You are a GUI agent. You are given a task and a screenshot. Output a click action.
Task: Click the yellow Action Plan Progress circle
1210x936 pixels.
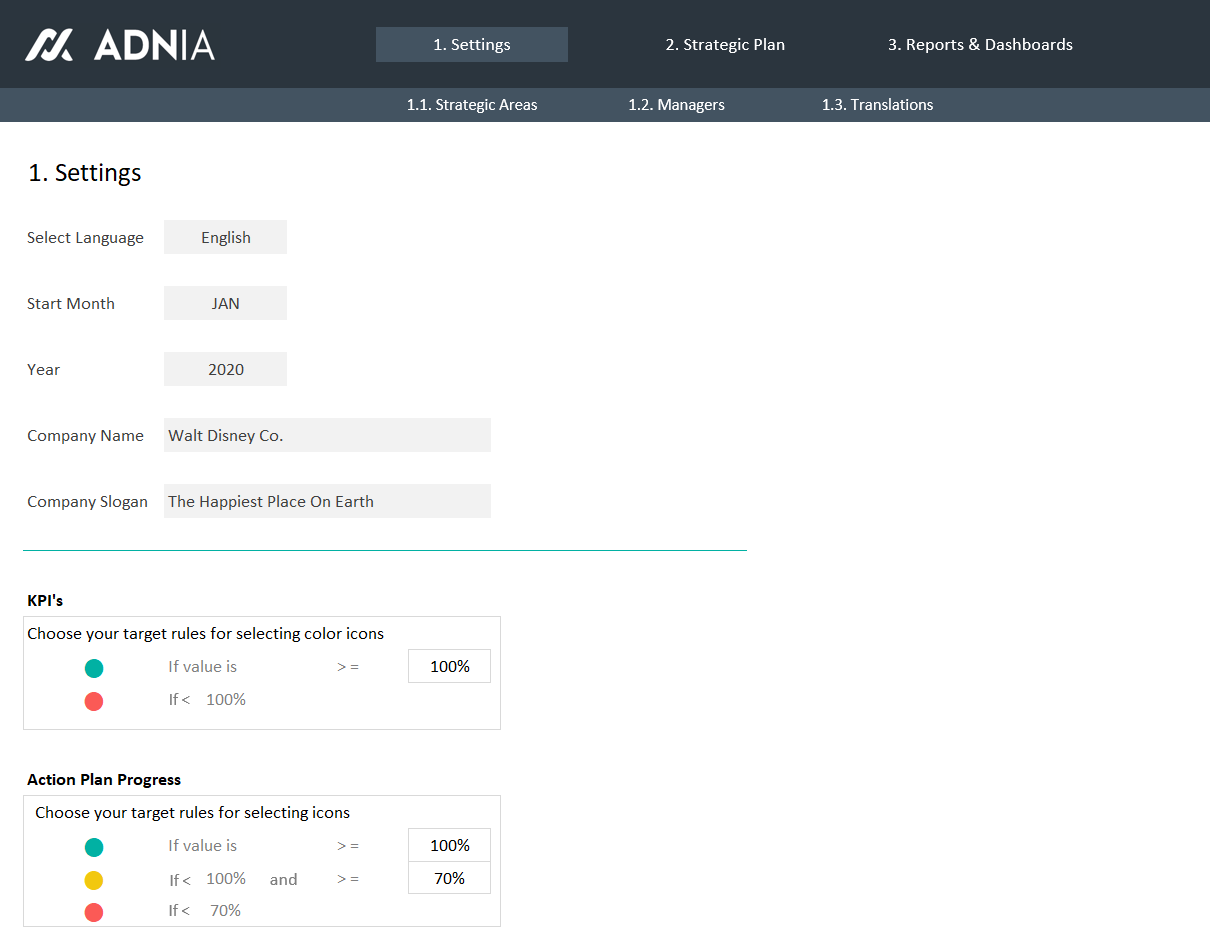tap(94, 880)
